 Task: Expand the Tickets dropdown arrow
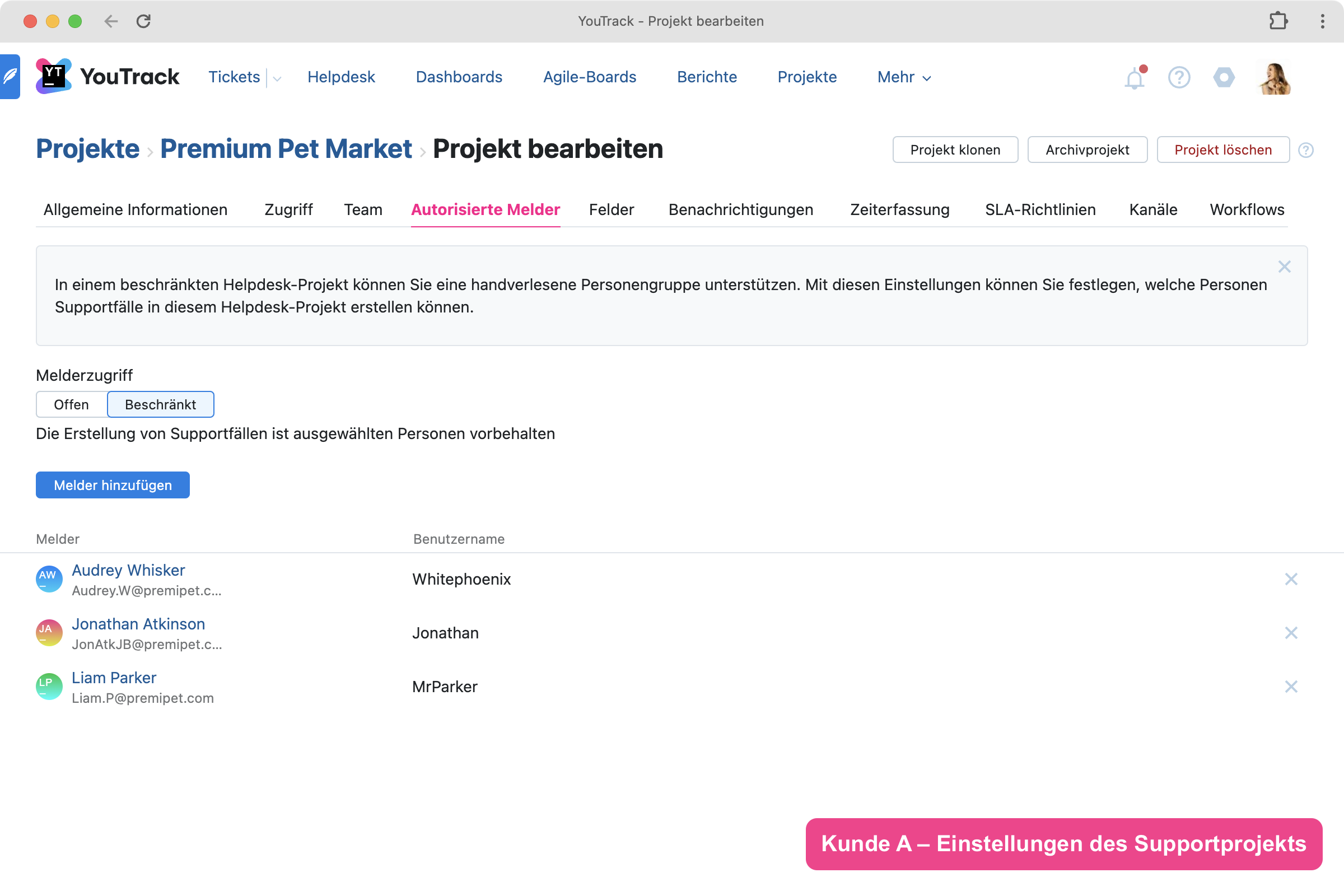[277, 78]
